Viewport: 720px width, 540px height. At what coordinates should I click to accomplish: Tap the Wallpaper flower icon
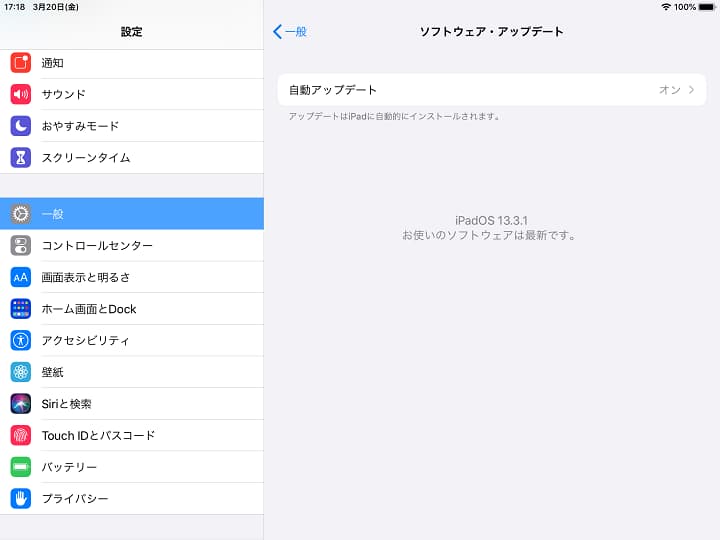point(21,372)
